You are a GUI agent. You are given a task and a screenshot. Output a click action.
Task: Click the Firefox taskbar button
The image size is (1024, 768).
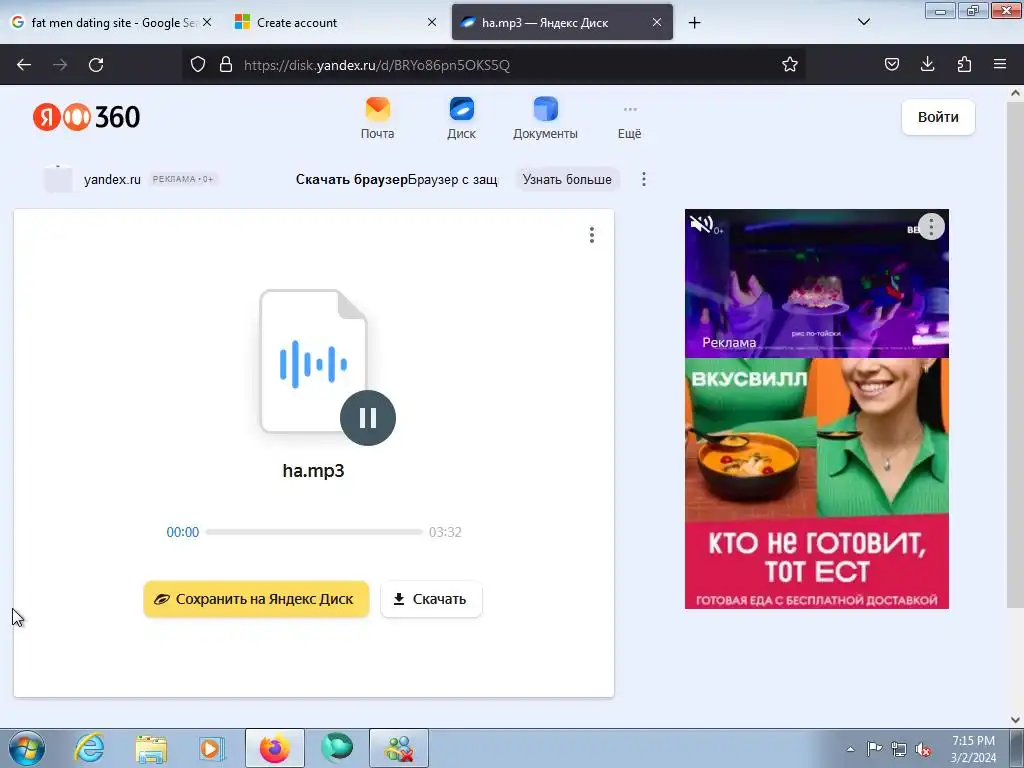point(275,748)
